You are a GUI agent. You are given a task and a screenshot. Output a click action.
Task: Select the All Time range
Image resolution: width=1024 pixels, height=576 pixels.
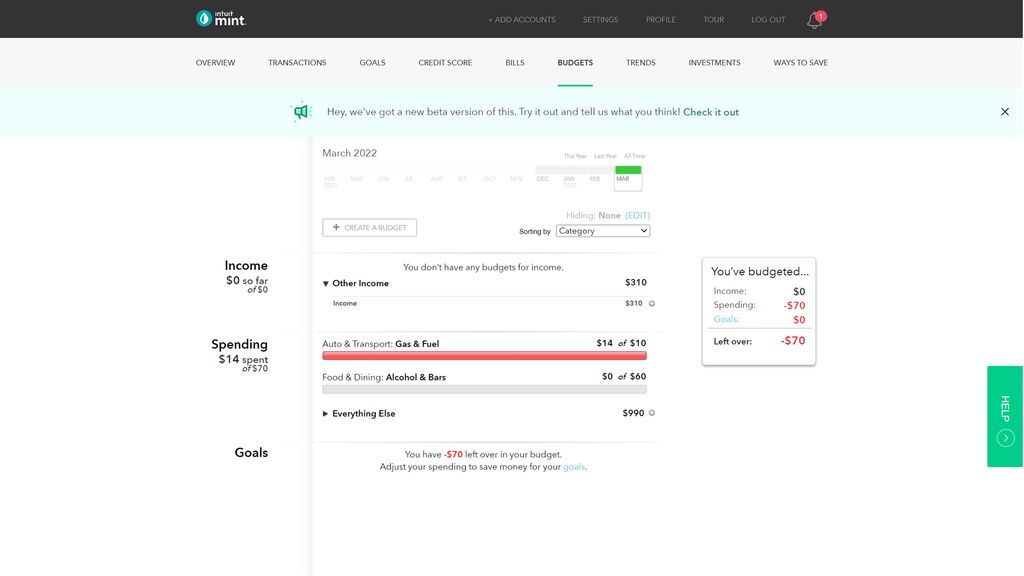click(x=632, y=156)
